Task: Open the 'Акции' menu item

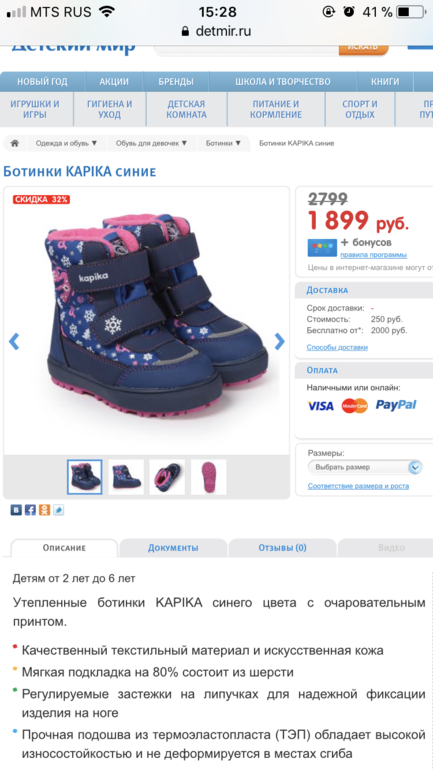Action: tap(114, 82)
